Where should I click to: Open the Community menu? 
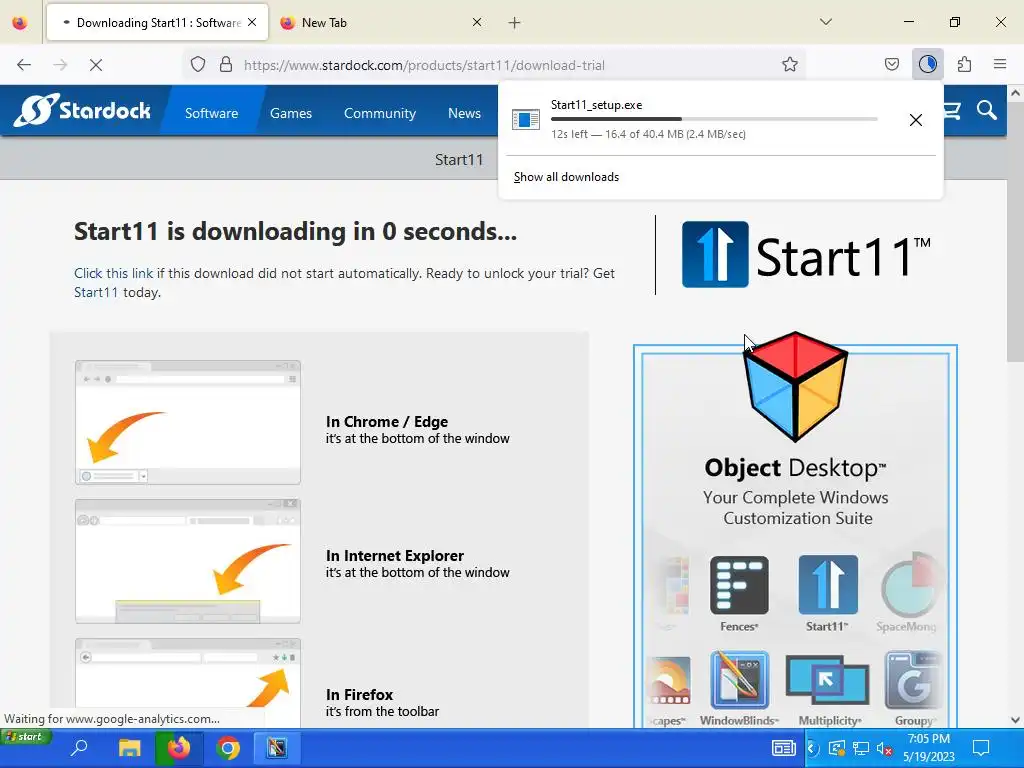[379, 113]
